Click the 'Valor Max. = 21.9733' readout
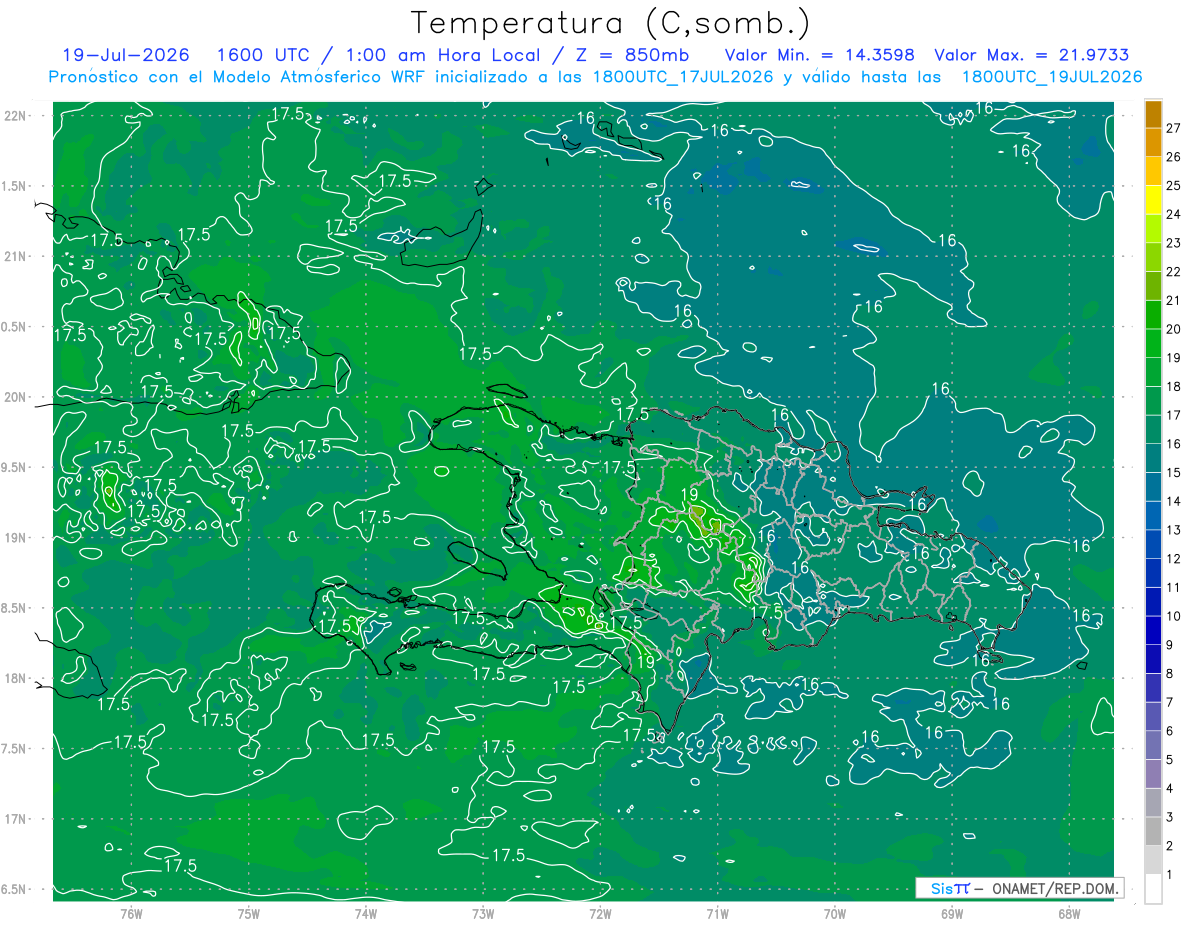Image resolution: width=1200 pixels, height=927 pixels. click(1032, 56)
